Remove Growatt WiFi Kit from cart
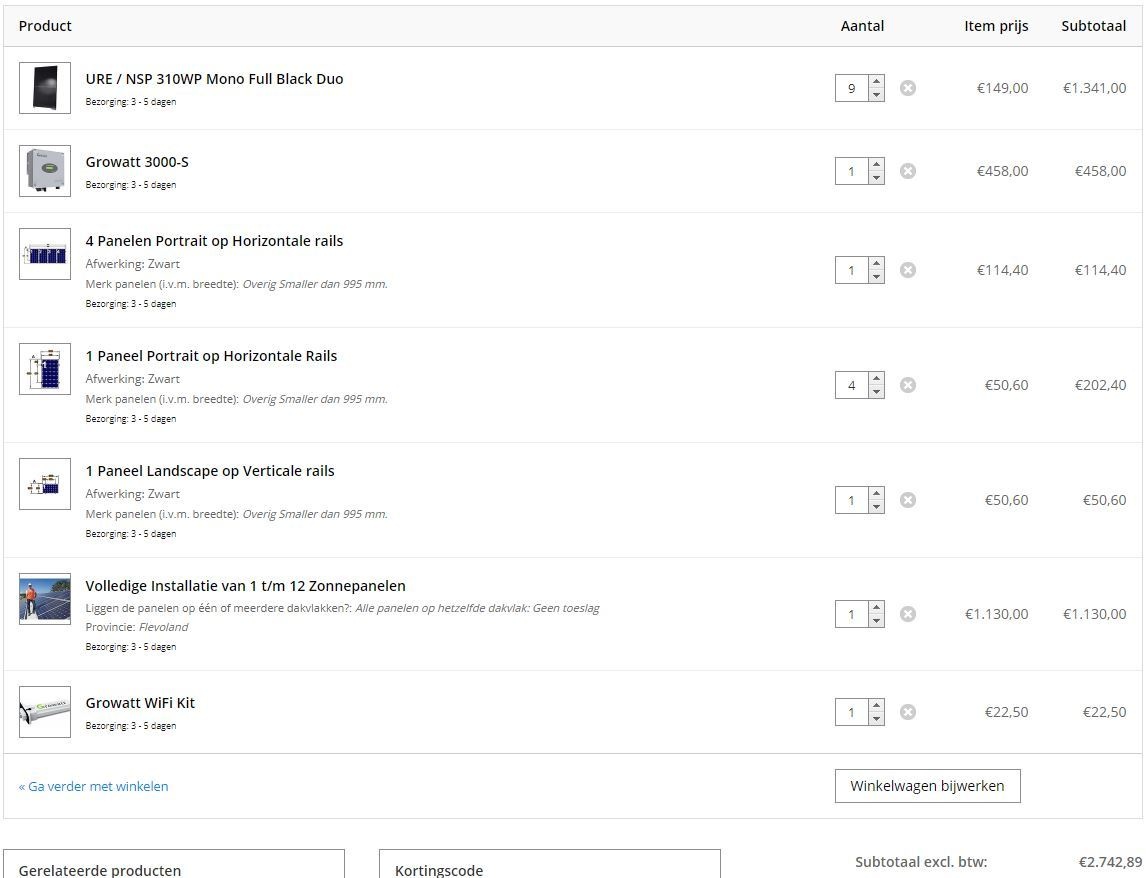The image size is (1146, 878). [x=907, y=712]
